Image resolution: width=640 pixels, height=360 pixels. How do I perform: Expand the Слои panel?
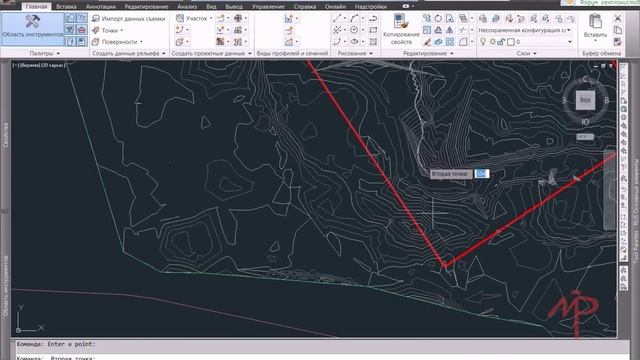tap(527, 53)
